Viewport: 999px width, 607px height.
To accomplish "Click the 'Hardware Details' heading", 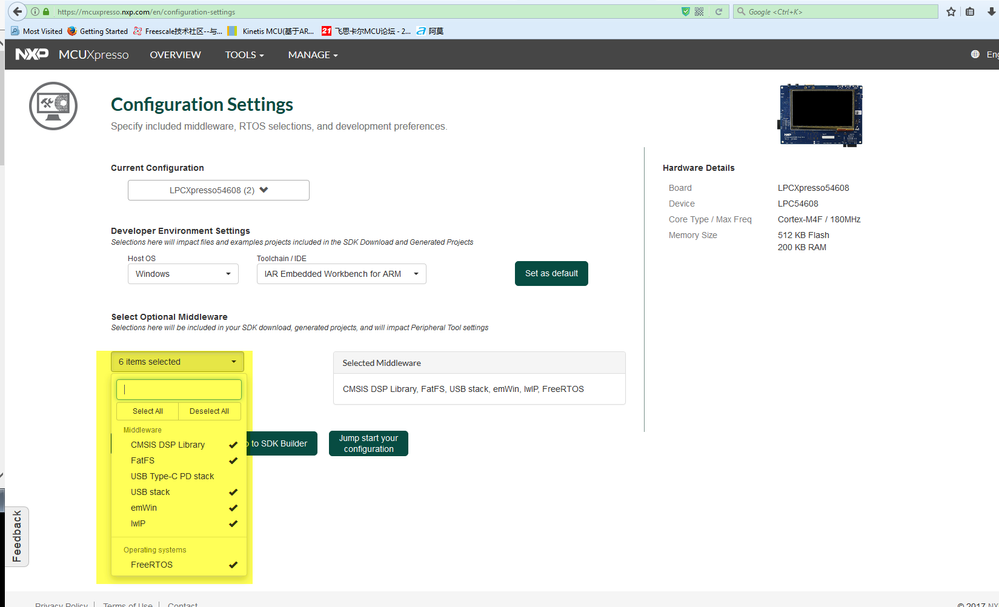I will tap(698, 168).
